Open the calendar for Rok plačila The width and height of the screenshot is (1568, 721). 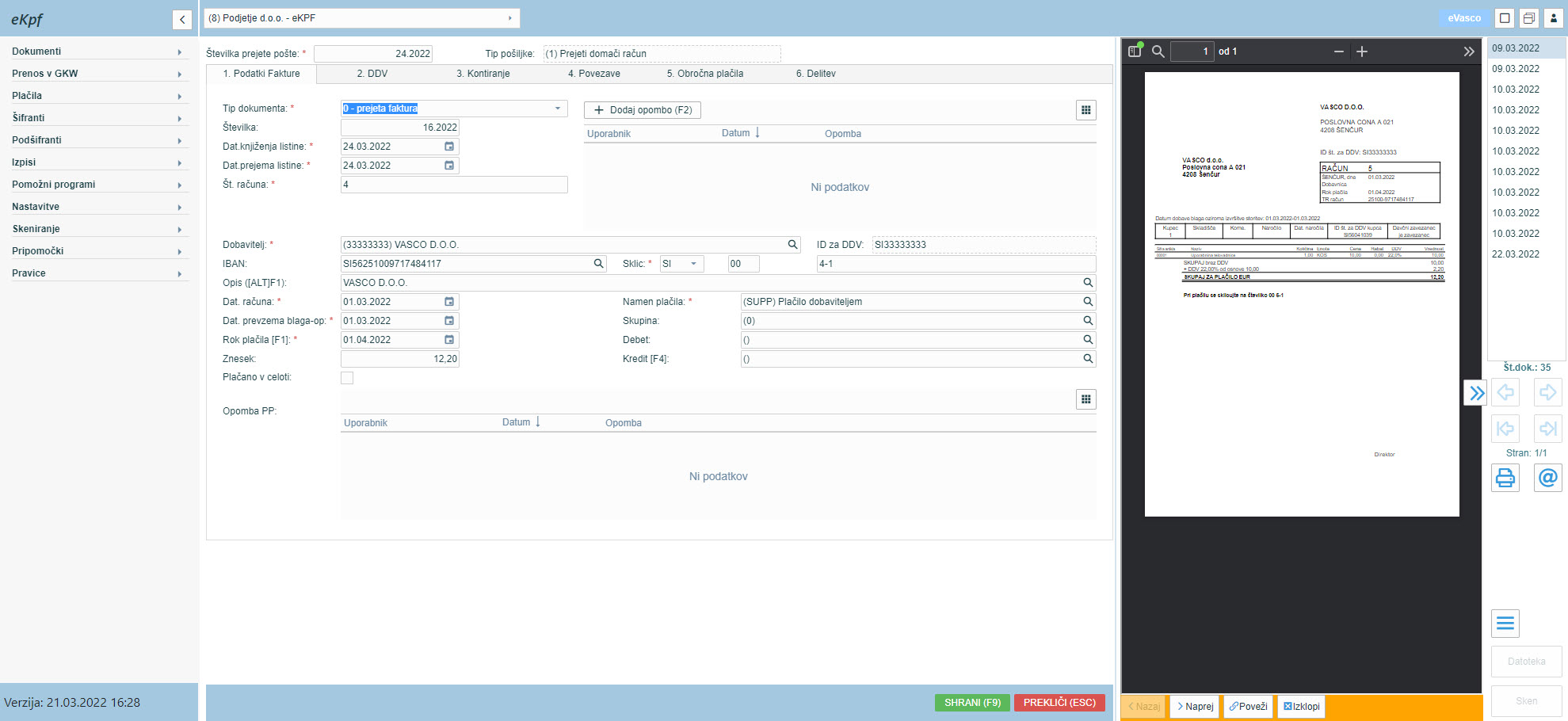[x=449, y=340]
